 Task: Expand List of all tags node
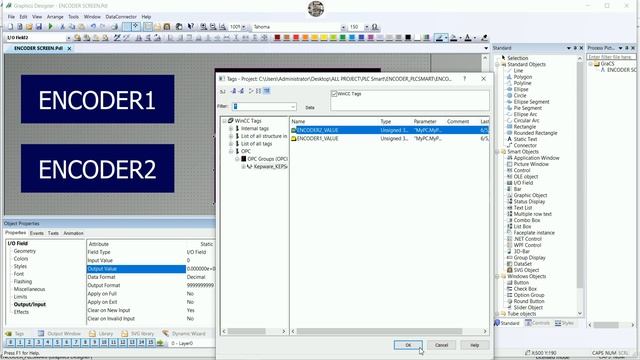[231, 144]
